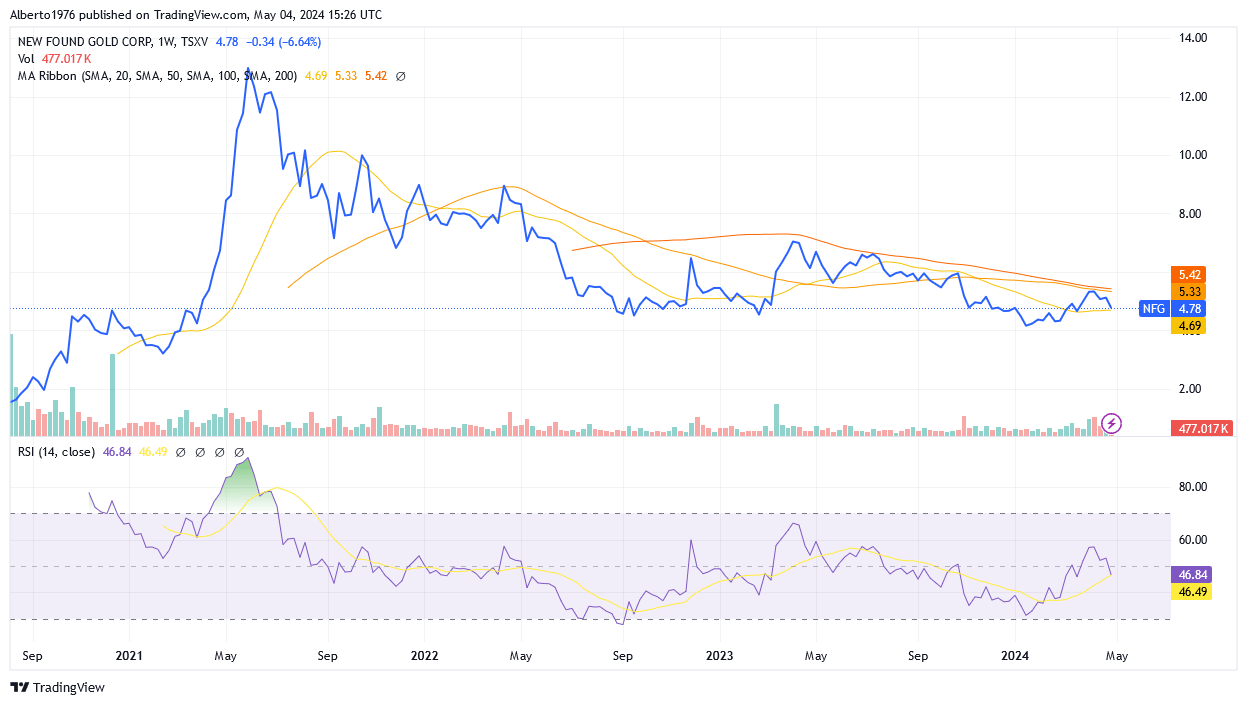
Task: Click the 4.69 value in MA Ribbon legend
Action: click(x=316, y=76)
